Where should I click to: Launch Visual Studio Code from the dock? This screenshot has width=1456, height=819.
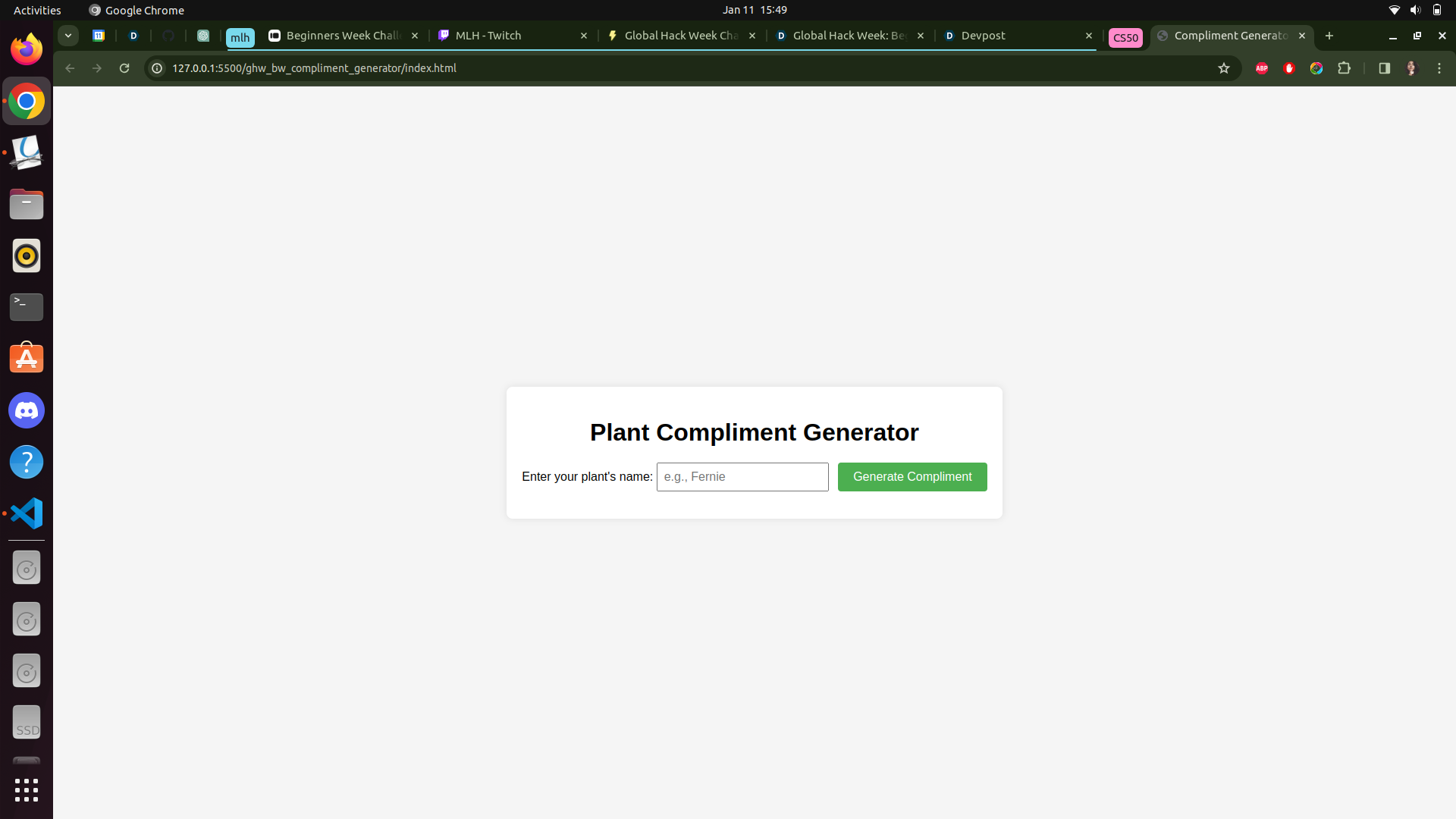[26, 513]
